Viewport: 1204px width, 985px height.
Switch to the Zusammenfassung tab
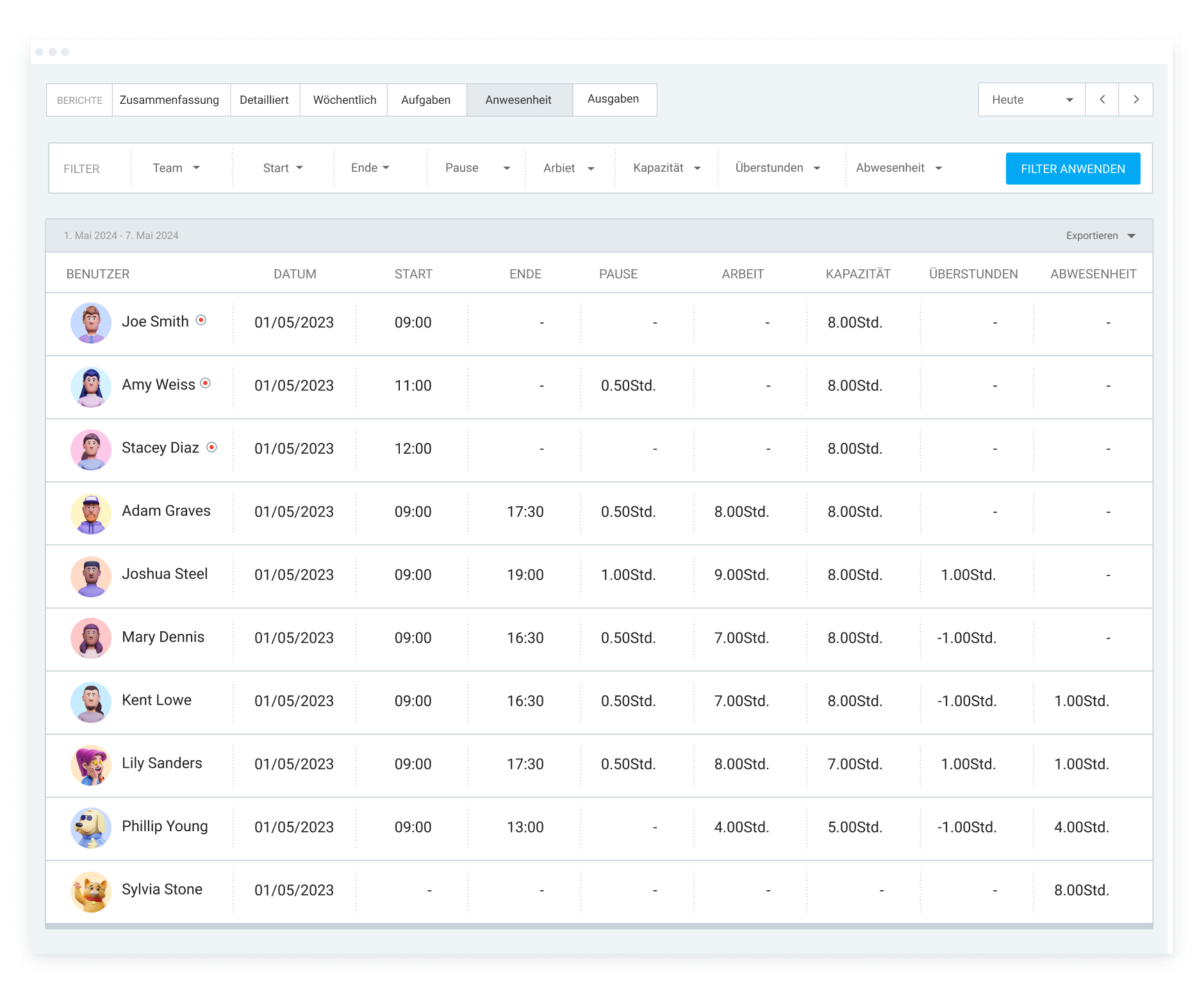tap(169, 100)
